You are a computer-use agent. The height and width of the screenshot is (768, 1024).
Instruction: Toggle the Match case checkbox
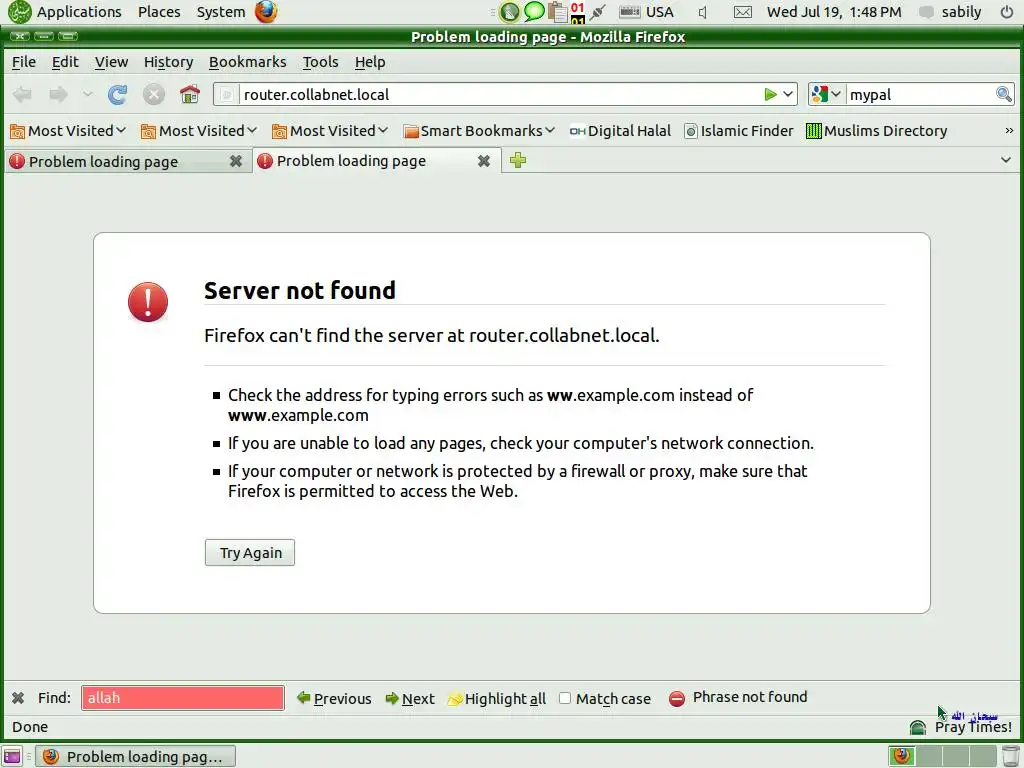(x=565, y=698)
